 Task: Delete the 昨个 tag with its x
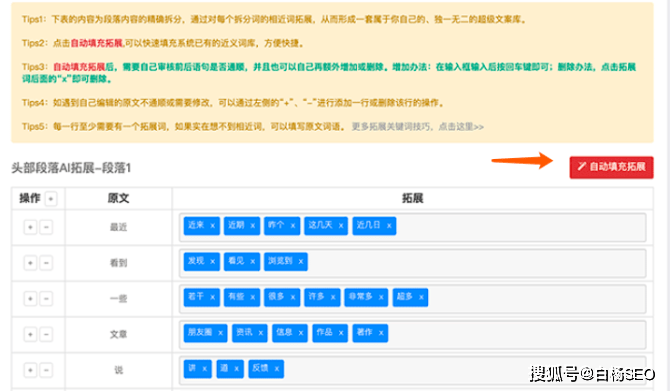click(293, 226)
